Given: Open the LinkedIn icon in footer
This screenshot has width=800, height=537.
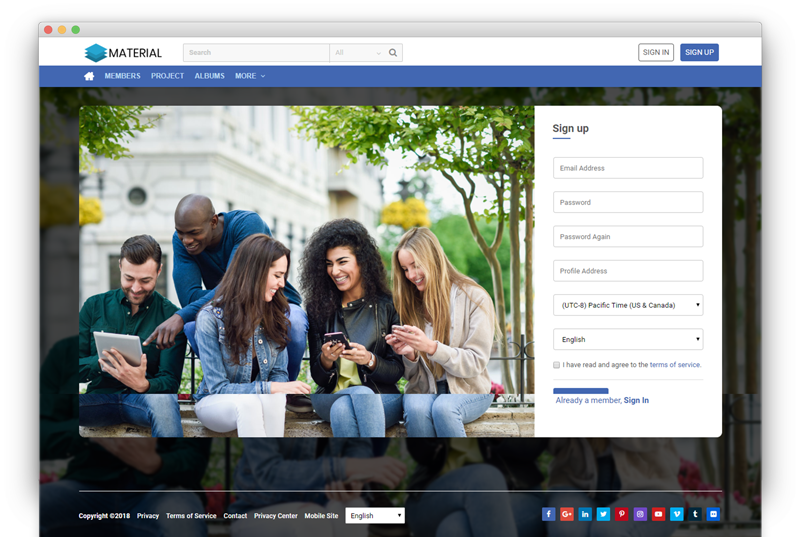Looking at the screenshot, I should click(585, 514).
